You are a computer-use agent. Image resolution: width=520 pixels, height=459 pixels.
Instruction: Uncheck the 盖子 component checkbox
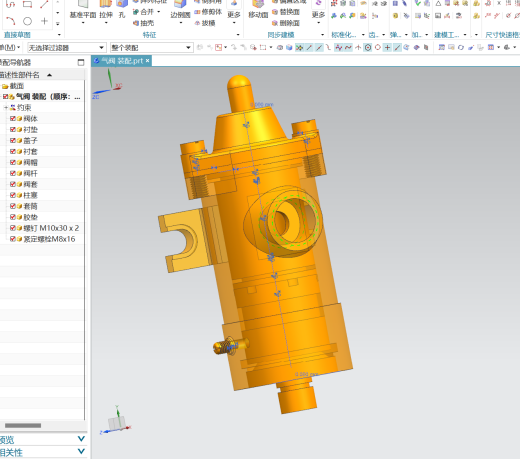[13, 140]
